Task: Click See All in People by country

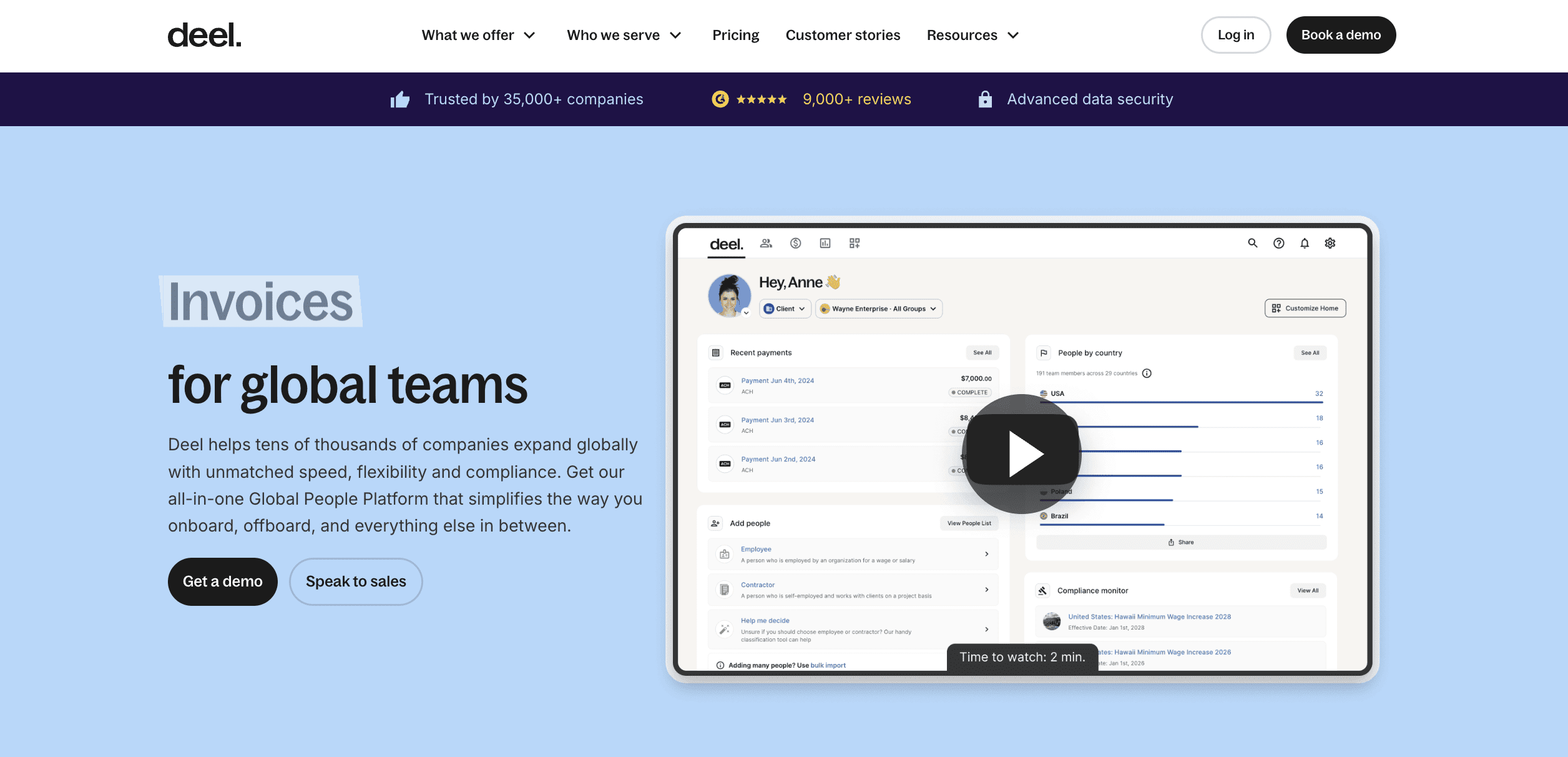Action: click(1310, 353)
